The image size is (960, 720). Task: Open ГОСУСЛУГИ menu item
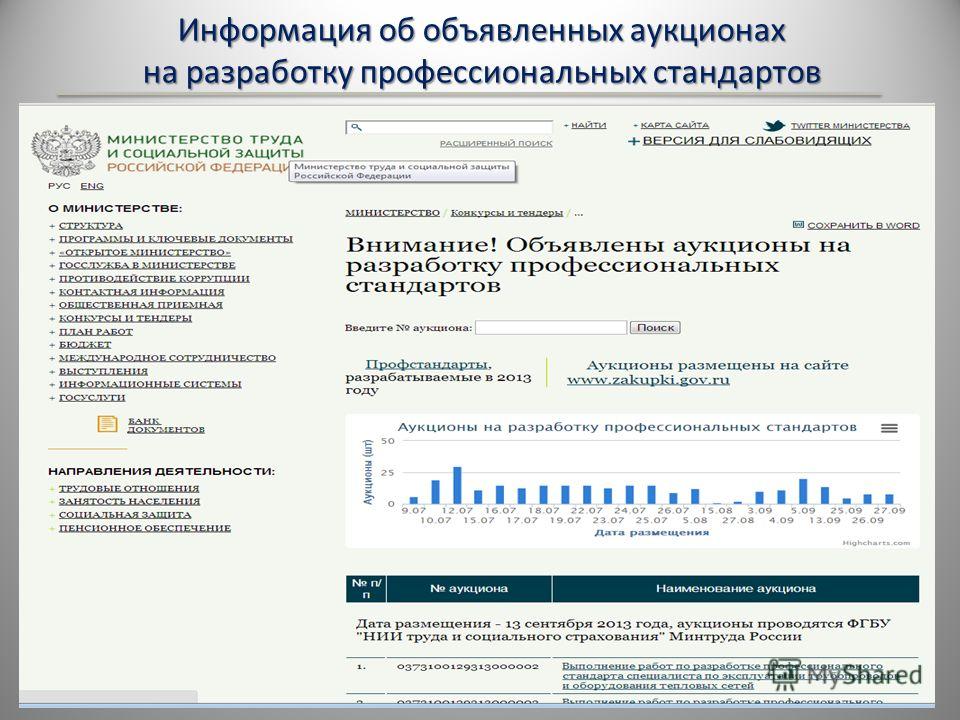pos(92,397)
